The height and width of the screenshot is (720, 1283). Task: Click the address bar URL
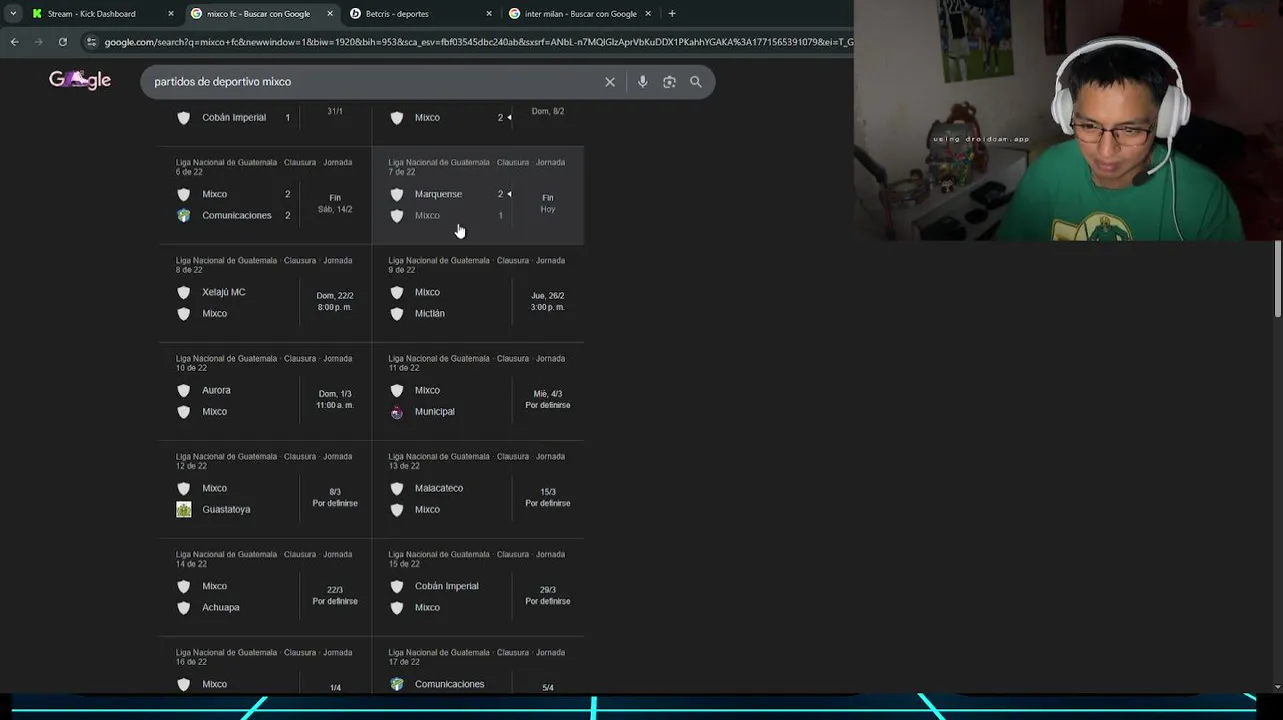[478, 42]
